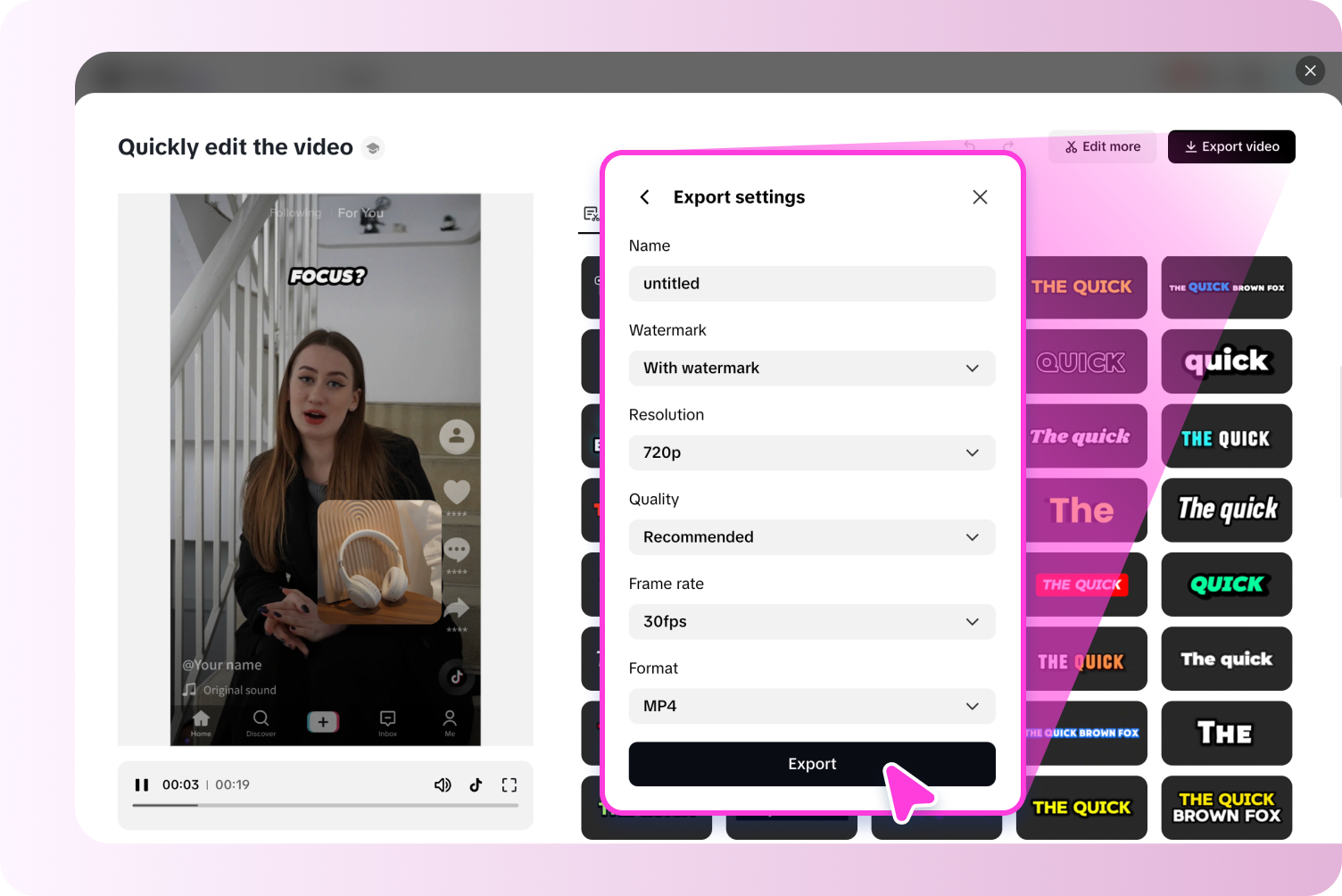
Task: Select the bold white sans 'The quick' style
Action: [x=1227, y=659]
